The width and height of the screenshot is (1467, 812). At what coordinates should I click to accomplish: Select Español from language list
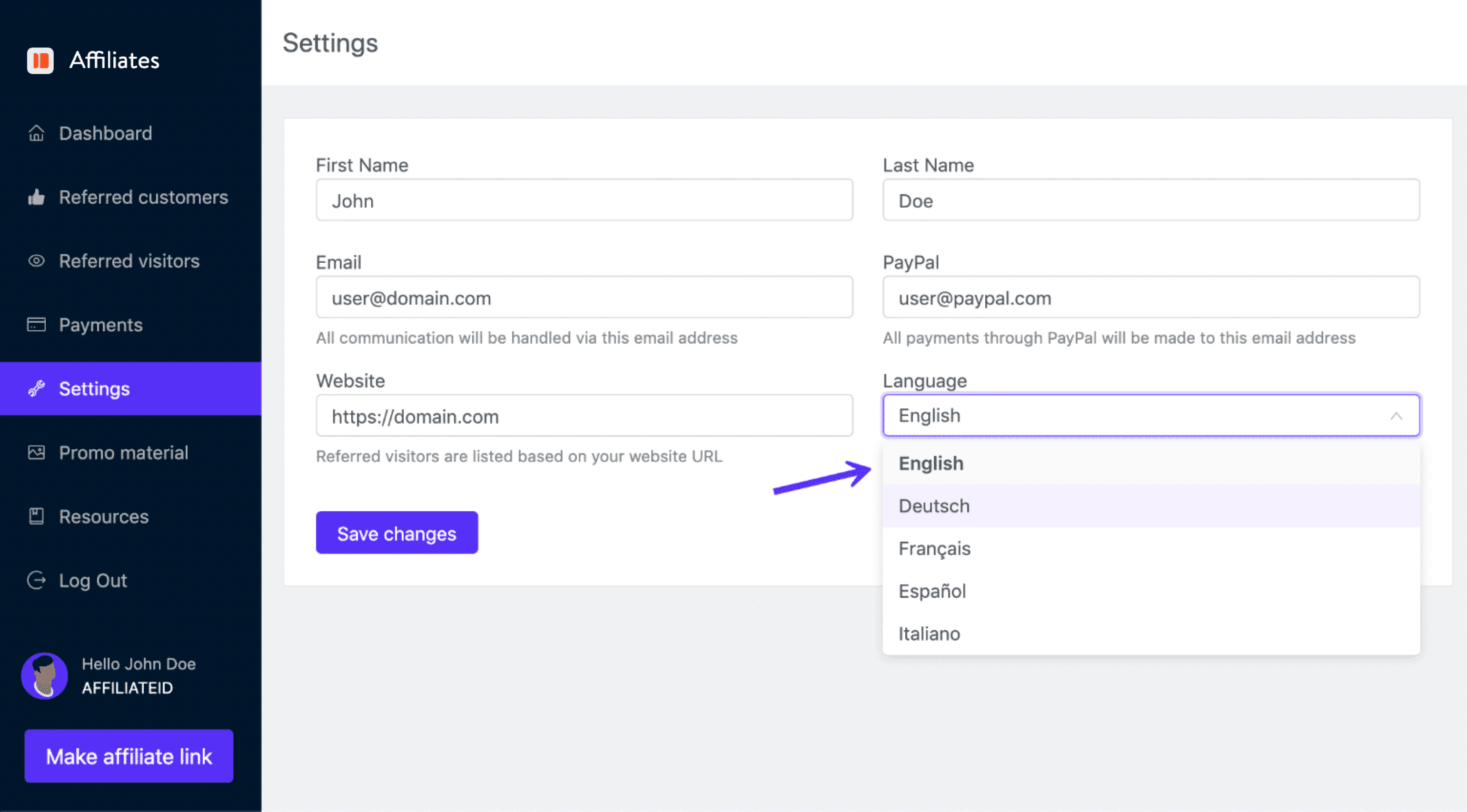point(930,591)
